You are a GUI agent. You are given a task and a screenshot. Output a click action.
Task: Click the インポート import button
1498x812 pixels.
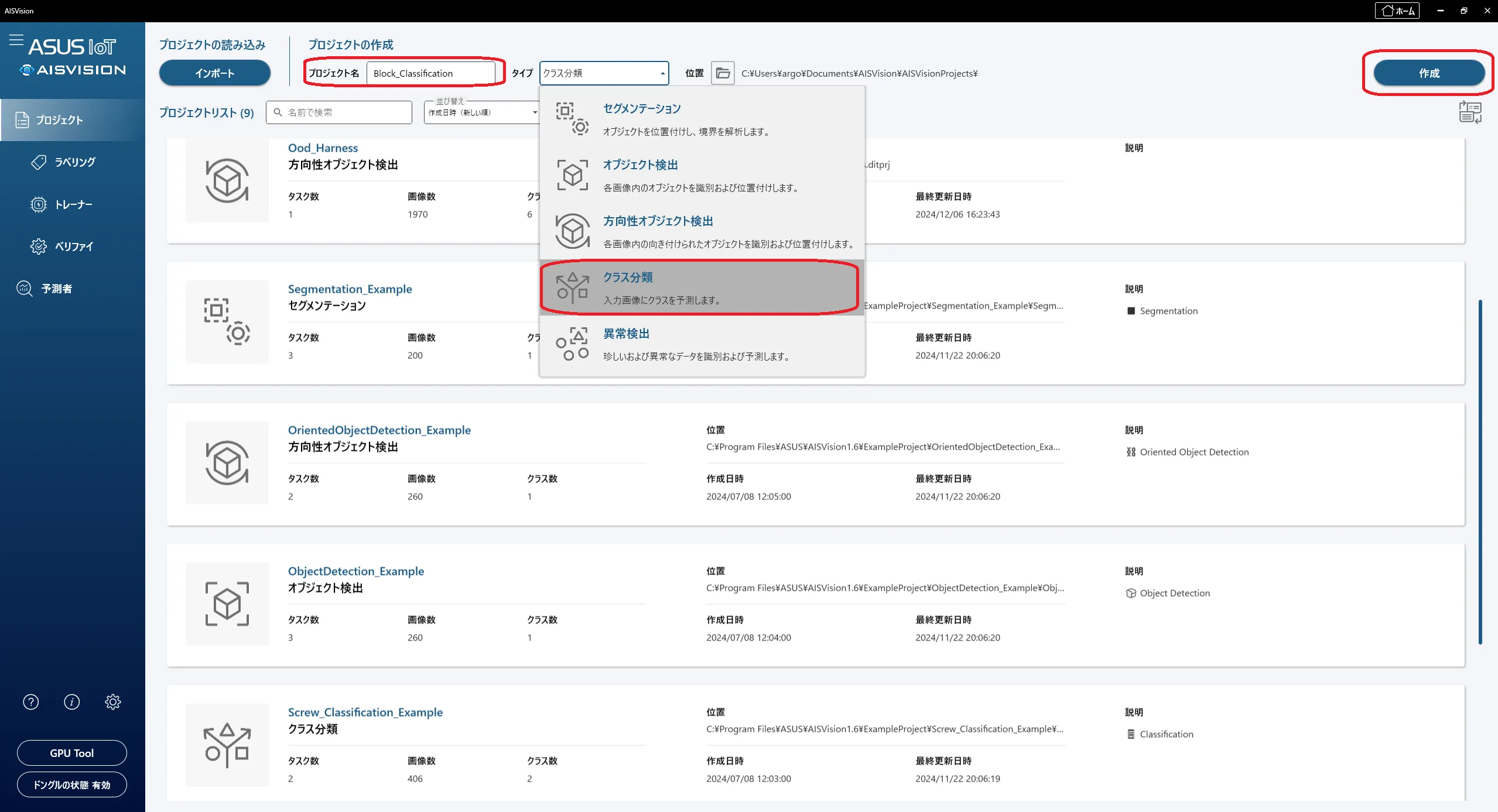pyautogui.click(x=215, y=73)
